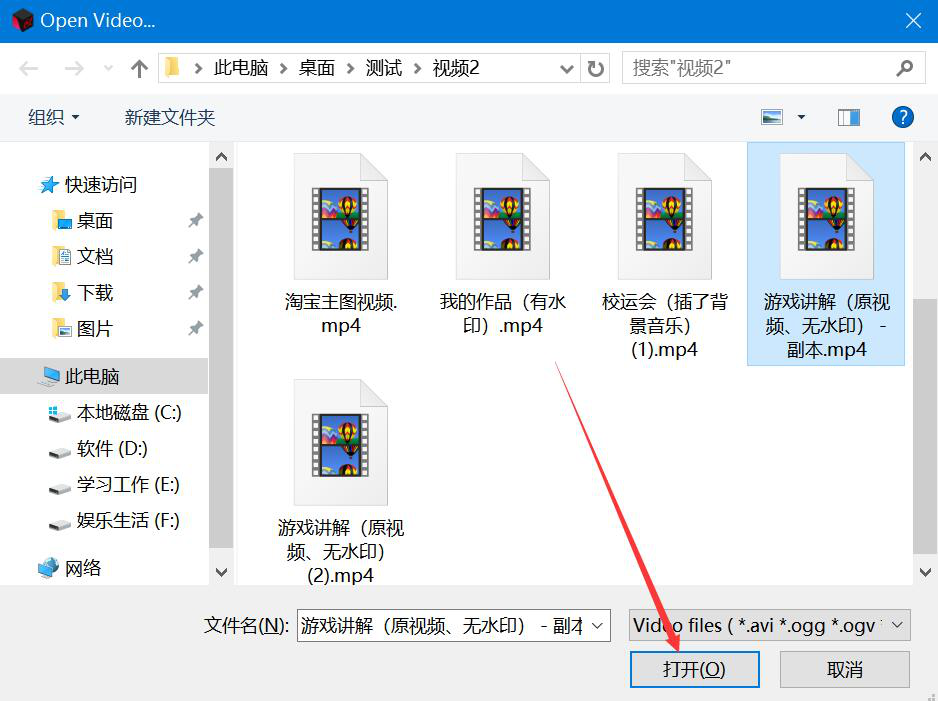Click the 打开(O) button
The image size is (938, 701).
[x=695, y=669]
